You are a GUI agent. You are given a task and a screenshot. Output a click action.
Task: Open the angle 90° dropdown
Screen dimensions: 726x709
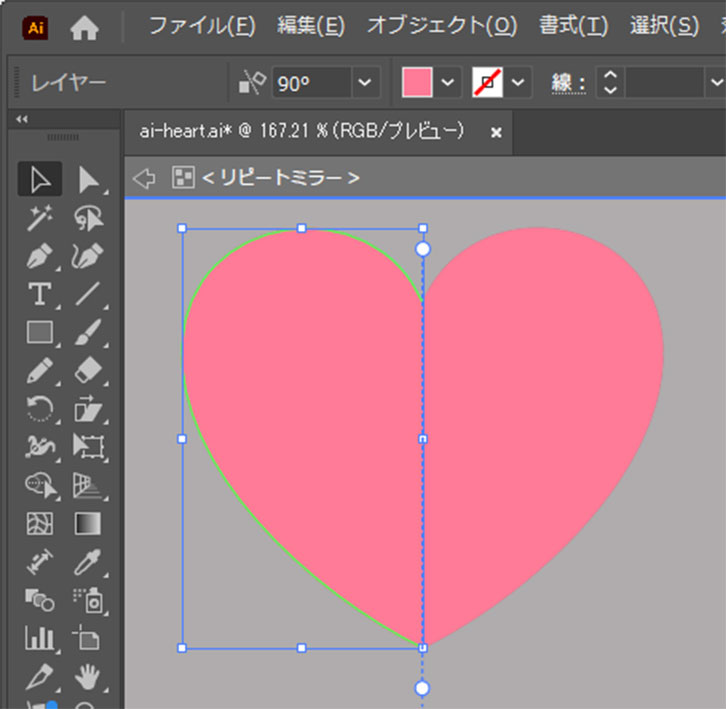[366, 84]
